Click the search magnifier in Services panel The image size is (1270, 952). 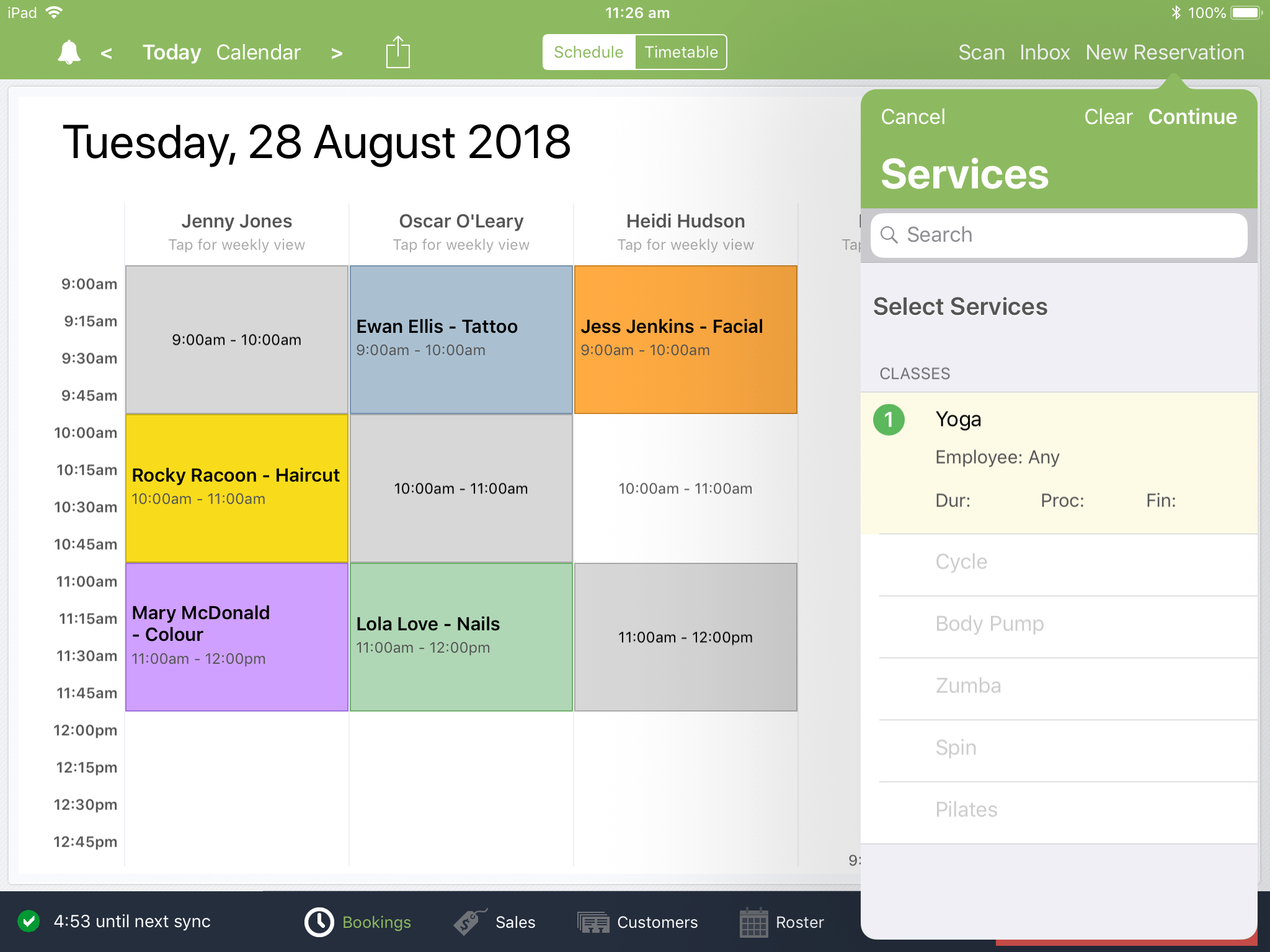(x=889, y=235)
